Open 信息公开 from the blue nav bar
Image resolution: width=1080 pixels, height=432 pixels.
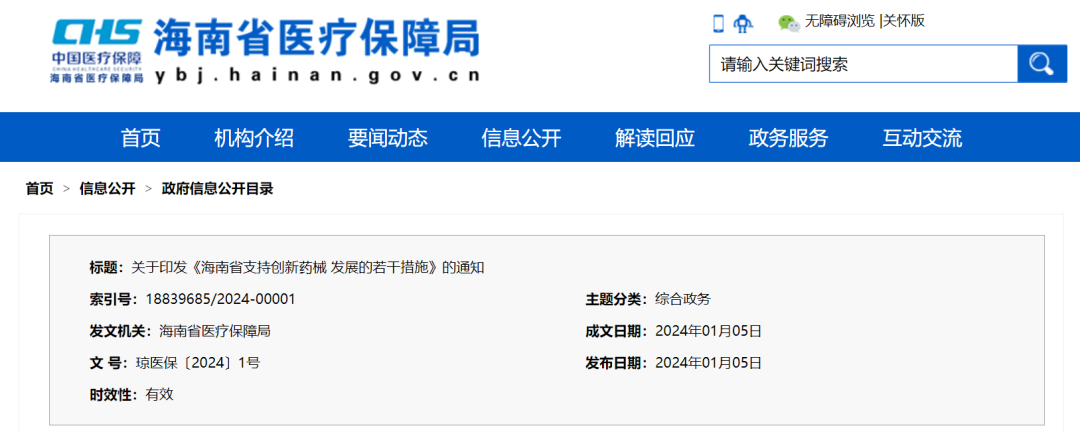point(521,138)
